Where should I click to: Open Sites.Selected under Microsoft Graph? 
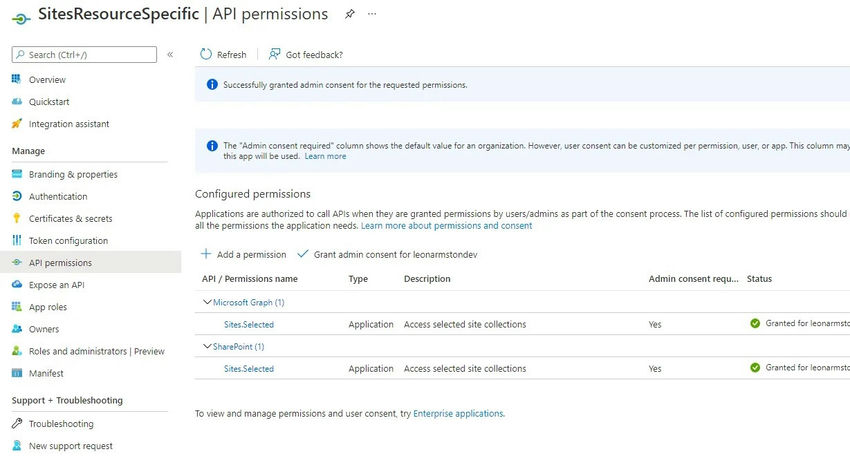tap(249, 324)
